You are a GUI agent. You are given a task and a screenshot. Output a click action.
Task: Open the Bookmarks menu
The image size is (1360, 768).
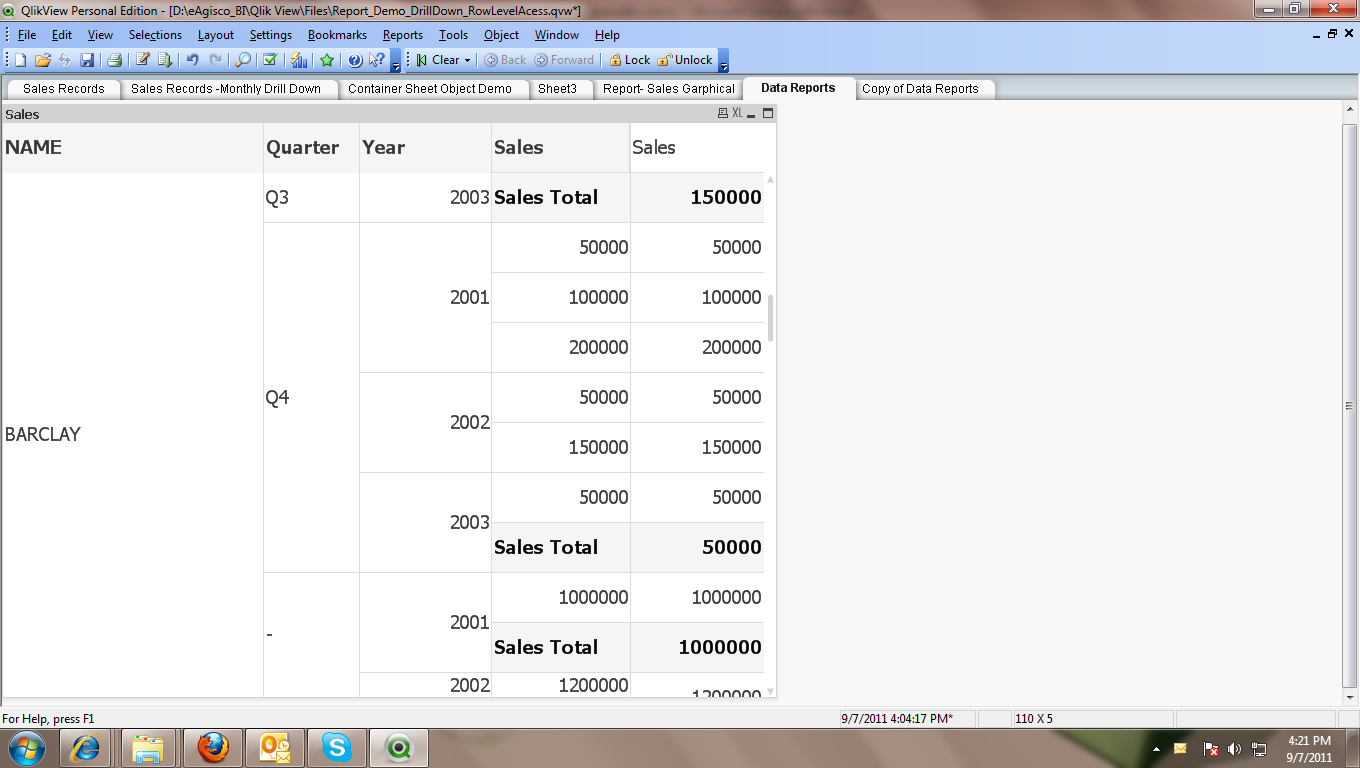[x=337, y=35]
